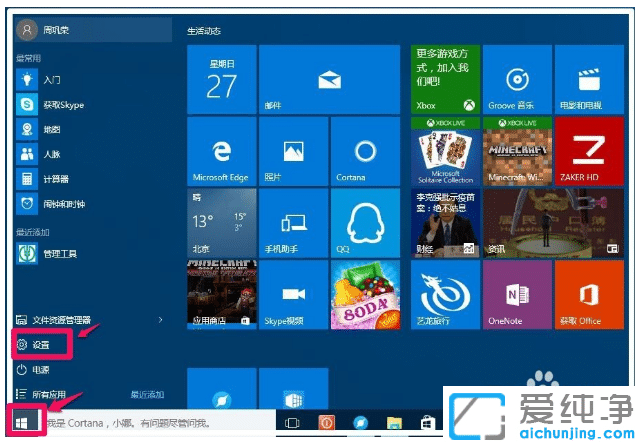Open the 财经 news tile
The height and width of the screenshot is (446, 643).
445,223
